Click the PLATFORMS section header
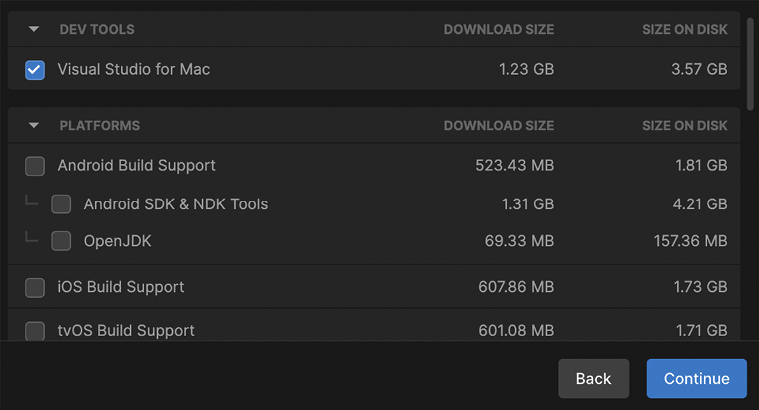The image size is (759, 410). tap(100, 126)
